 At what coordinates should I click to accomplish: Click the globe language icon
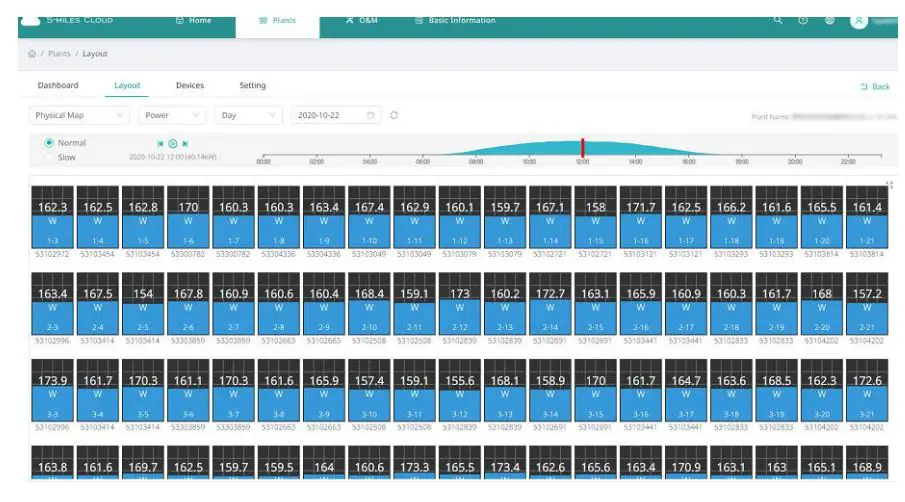(x=829, y=20)
